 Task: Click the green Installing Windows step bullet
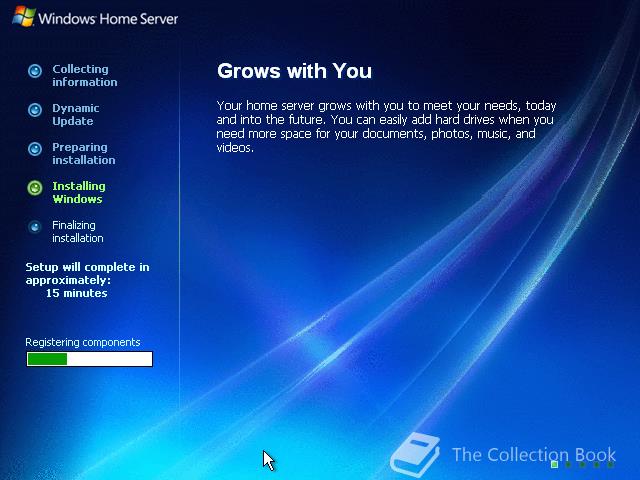tap(35, 188)
